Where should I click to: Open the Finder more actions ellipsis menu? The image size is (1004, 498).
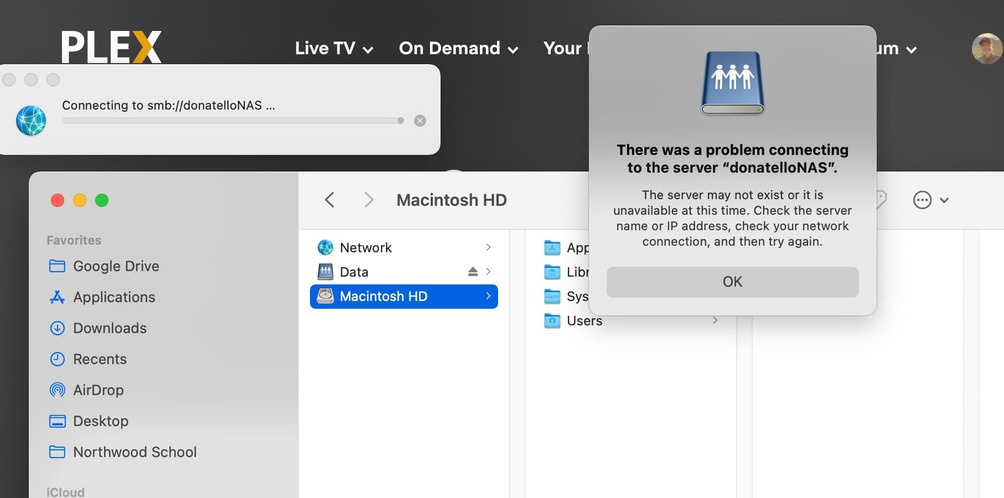(930, 200)
